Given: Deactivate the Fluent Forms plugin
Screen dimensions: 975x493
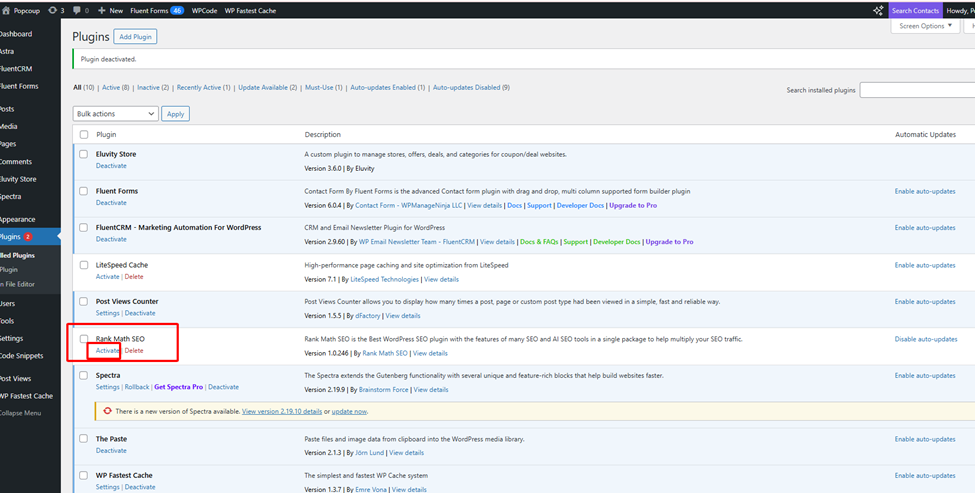Looking at the screenshot, I should 111,203.
